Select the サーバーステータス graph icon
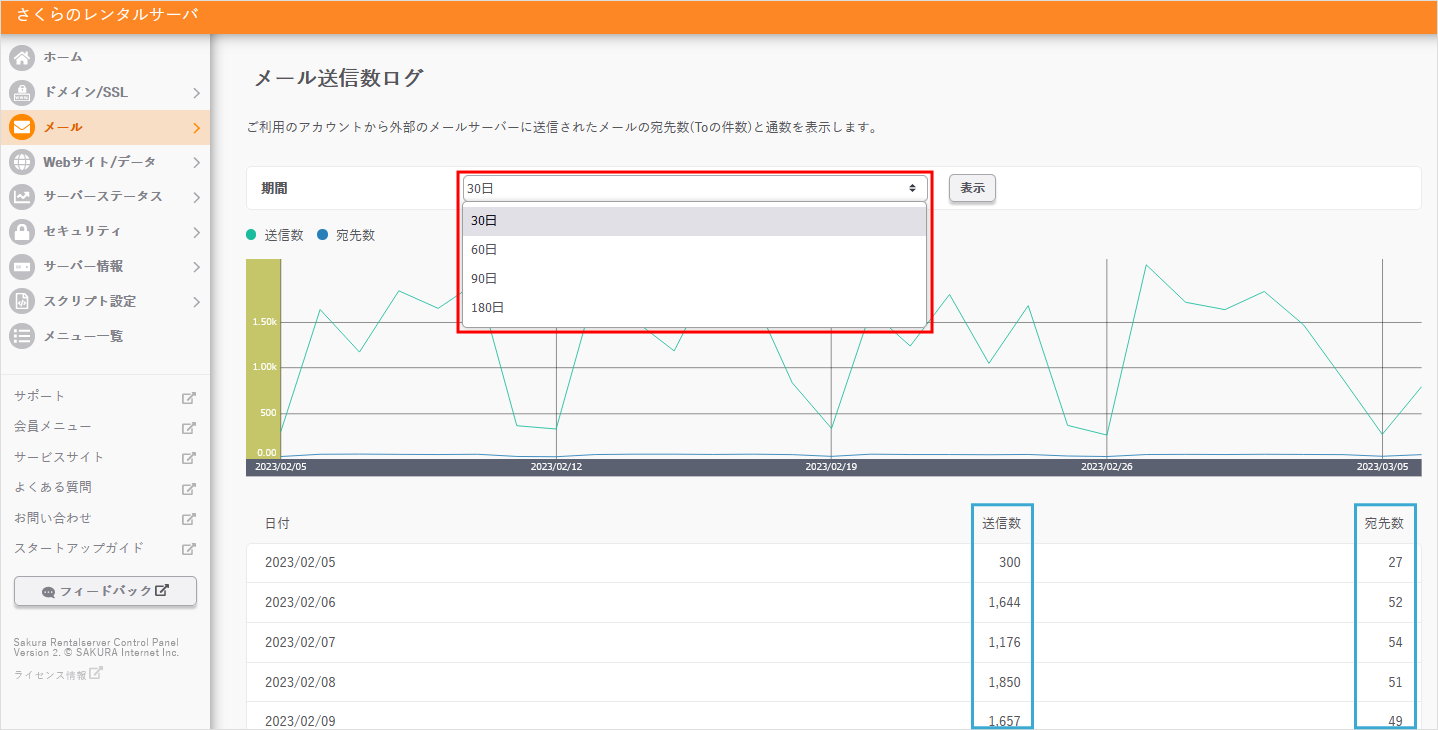 pos(22,196)
